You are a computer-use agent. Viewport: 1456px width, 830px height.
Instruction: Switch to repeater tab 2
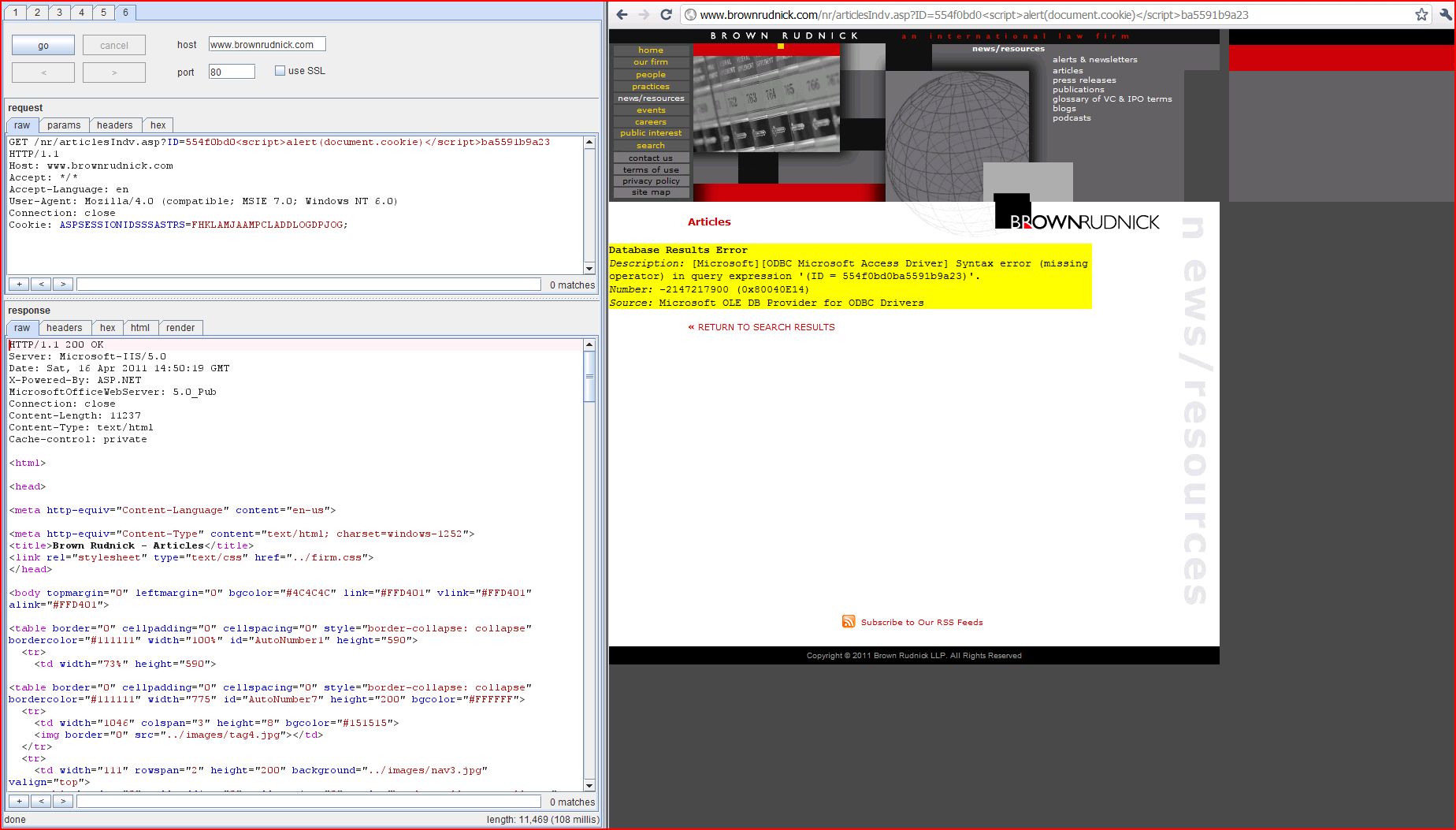[x=37, y=12]
